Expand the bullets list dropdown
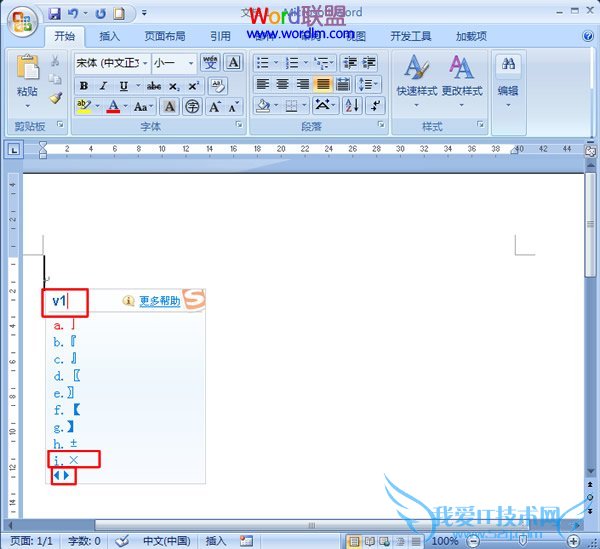The image size is (600, 549). point(276,62)
